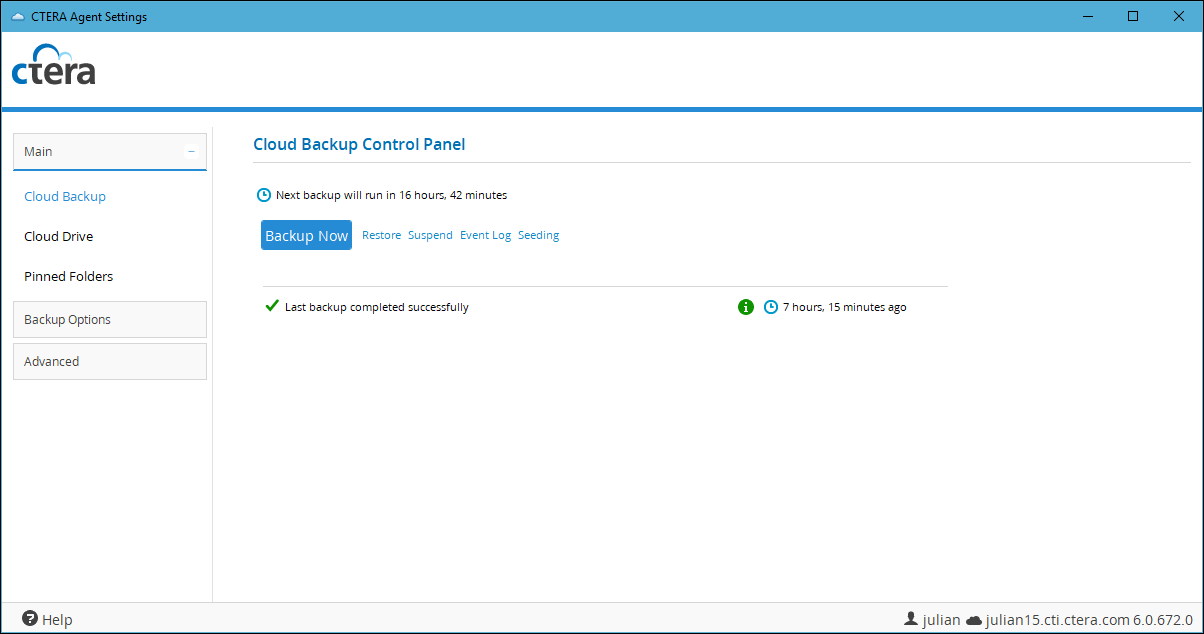Click the clock icon next to 'Next backup will run'

tap(264, 195)
